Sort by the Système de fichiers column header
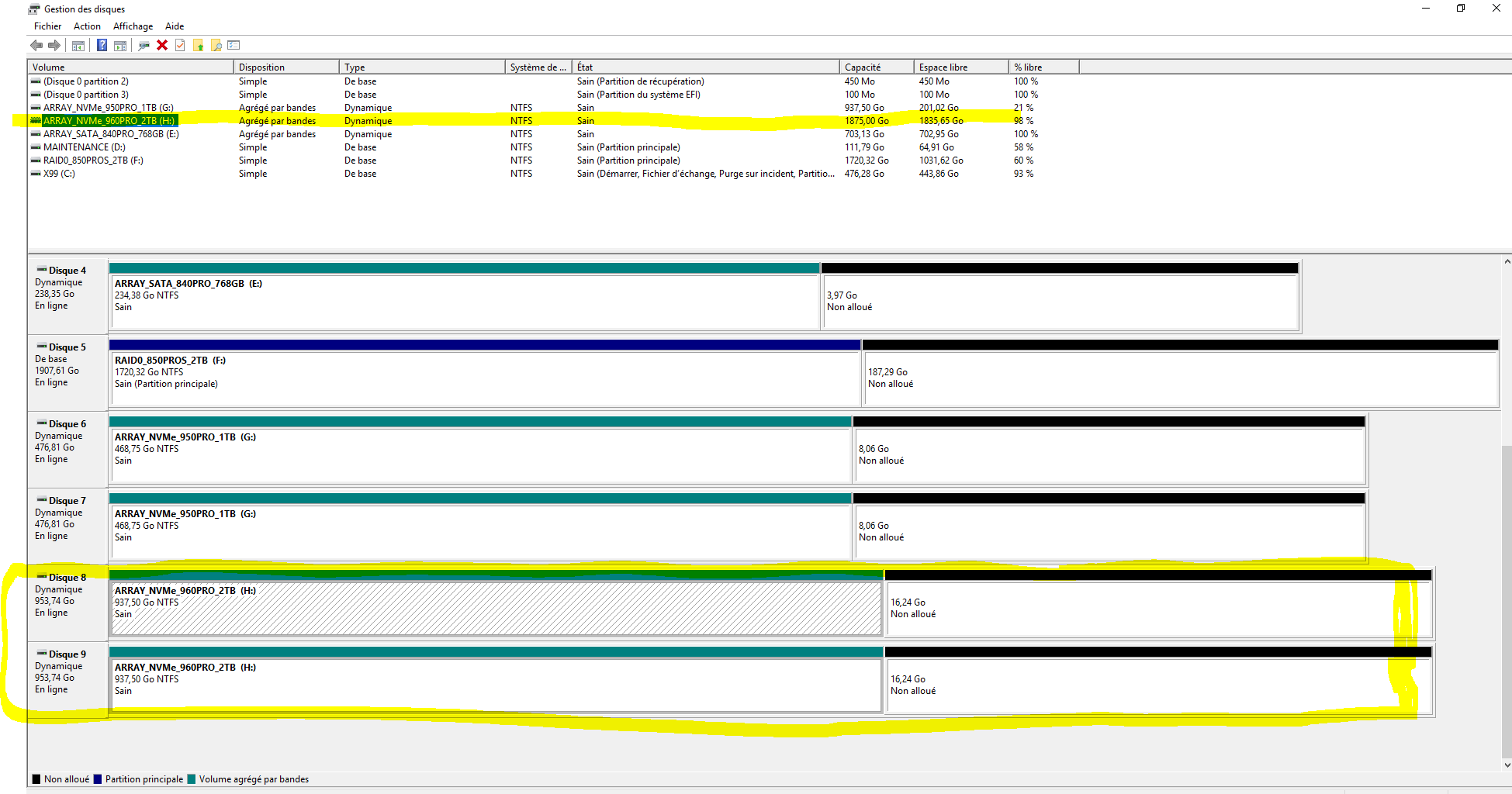 click(538, 67)
